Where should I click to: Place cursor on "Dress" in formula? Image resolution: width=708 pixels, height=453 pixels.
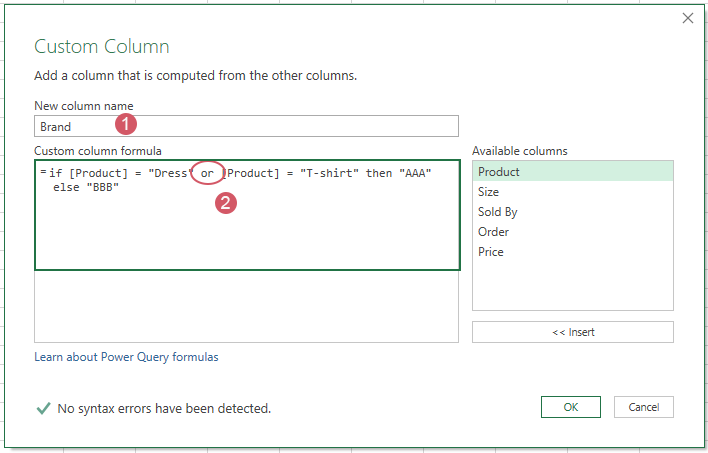[166, 174]
